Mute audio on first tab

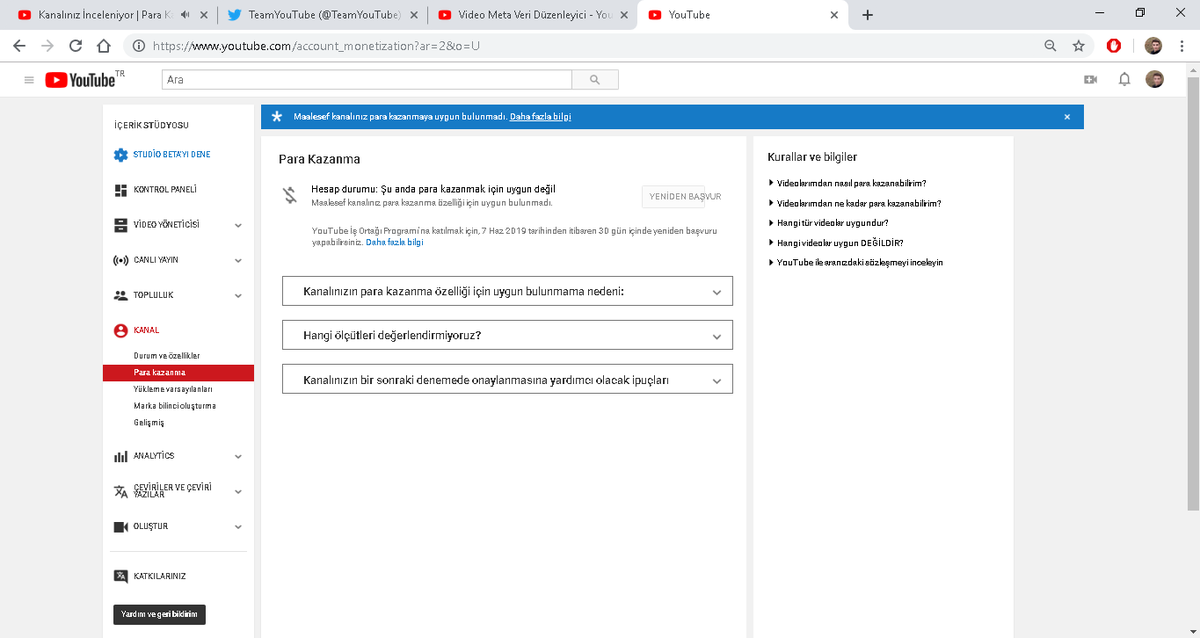(186, 15)
